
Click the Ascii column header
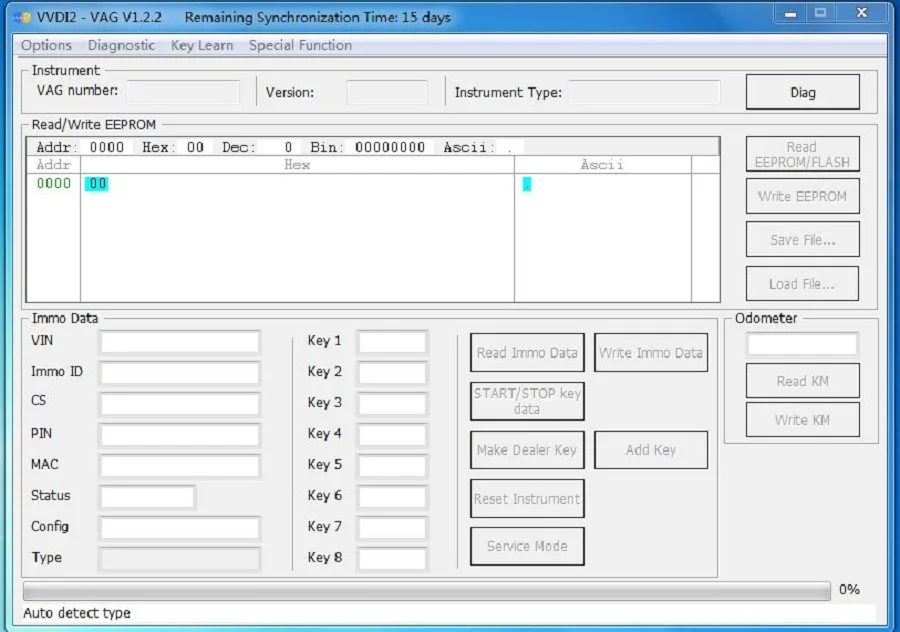pos(602,165)
